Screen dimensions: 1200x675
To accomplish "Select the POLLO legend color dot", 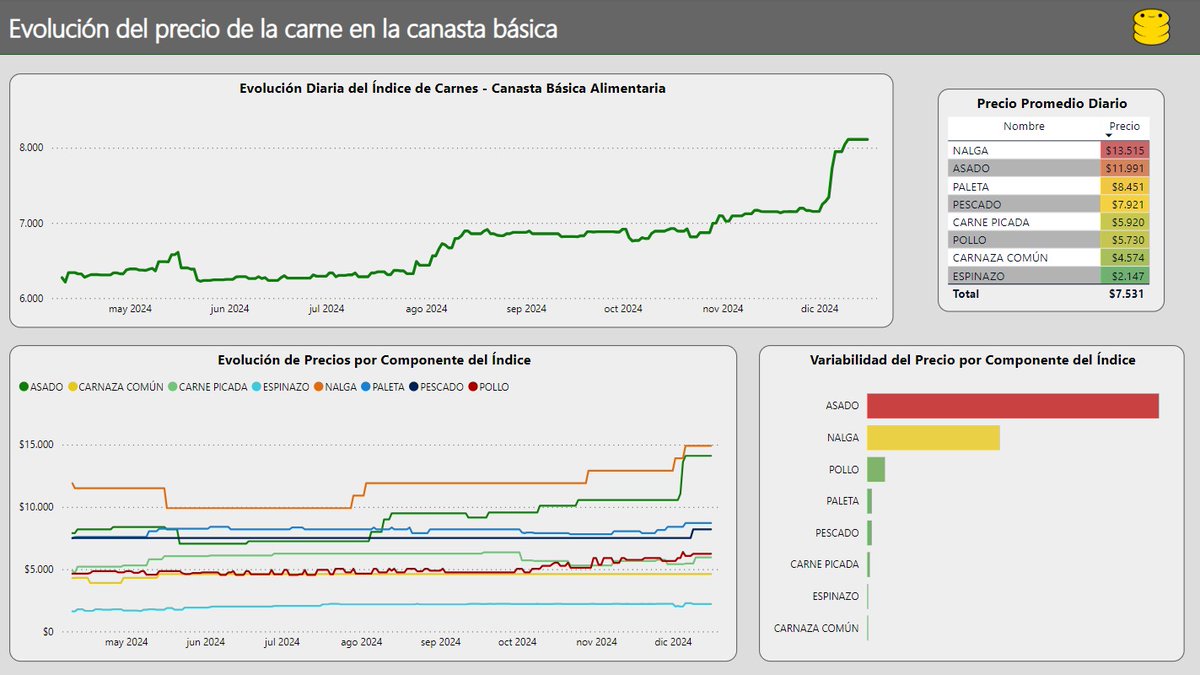I will coord(472,388).
